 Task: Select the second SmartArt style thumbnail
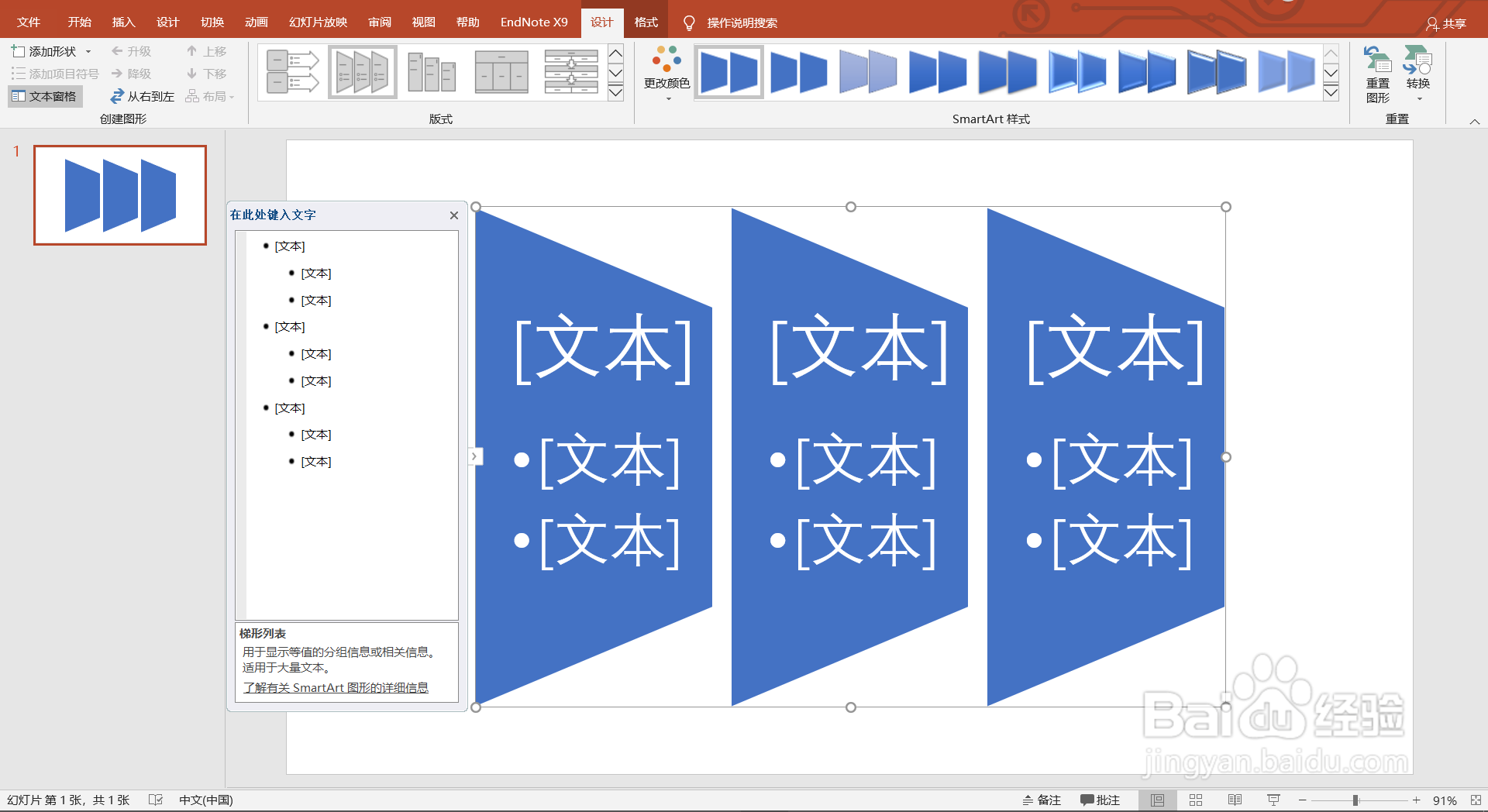(x=798, y=72)
